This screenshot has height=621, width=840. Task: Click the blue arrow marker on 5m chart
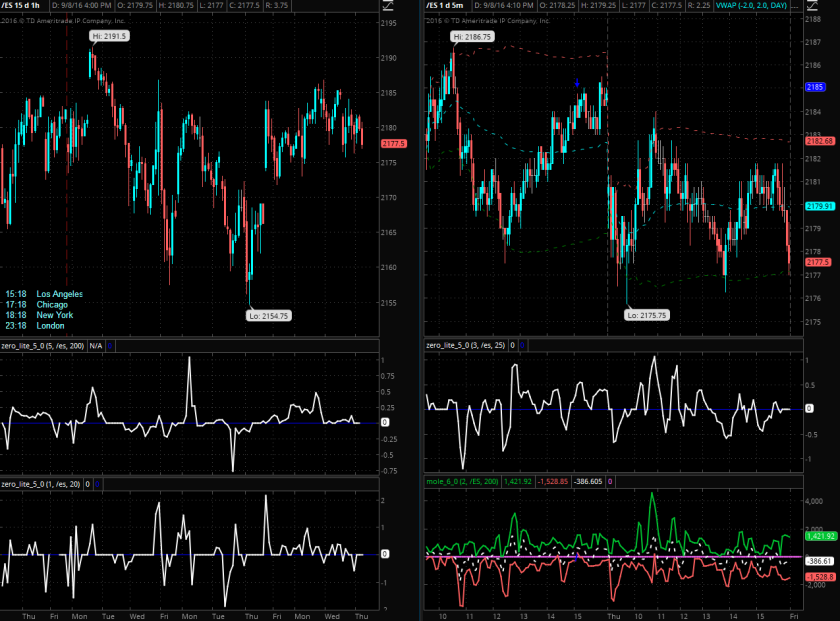pyautogui.click(x=577, y=83)
